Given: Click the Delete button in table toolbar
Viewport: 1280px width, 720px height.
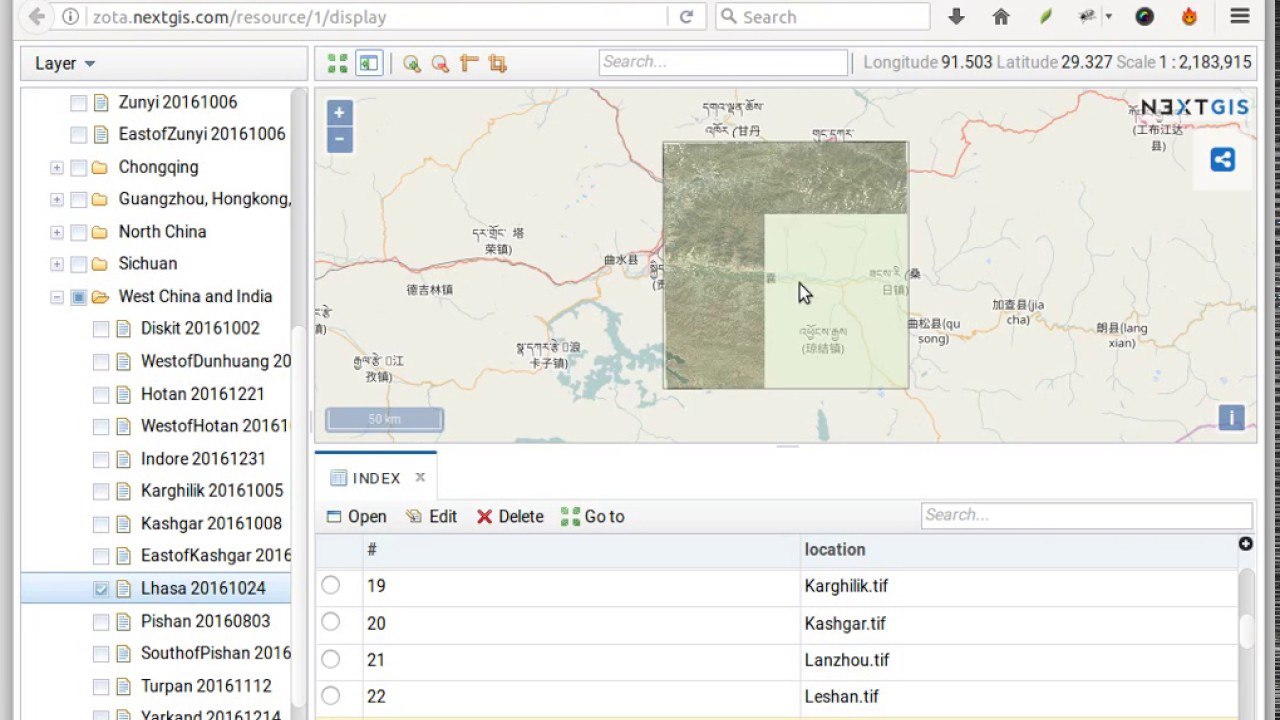Looking at the screenshot, I should click(510, 516).
